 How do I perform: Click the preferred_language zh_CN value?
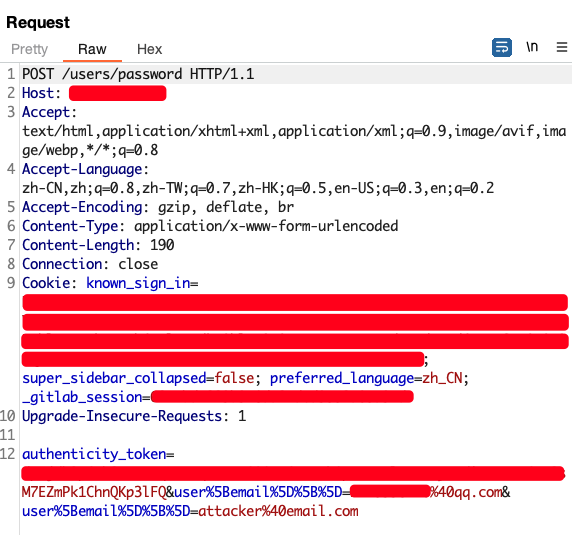pos(442,378)
